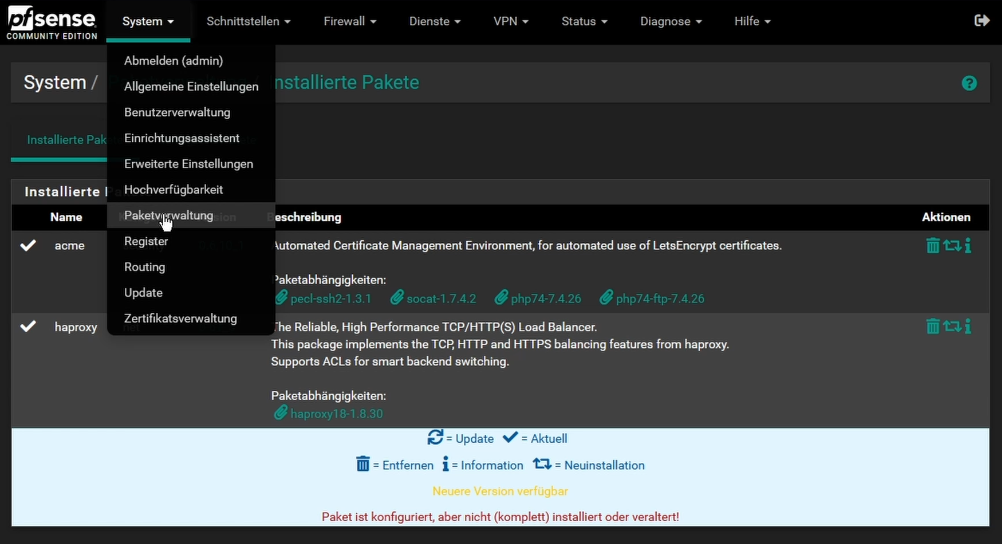Open the php74-7.4.26 dependency link
1002x544 pixels.
[x=546, y=299]
